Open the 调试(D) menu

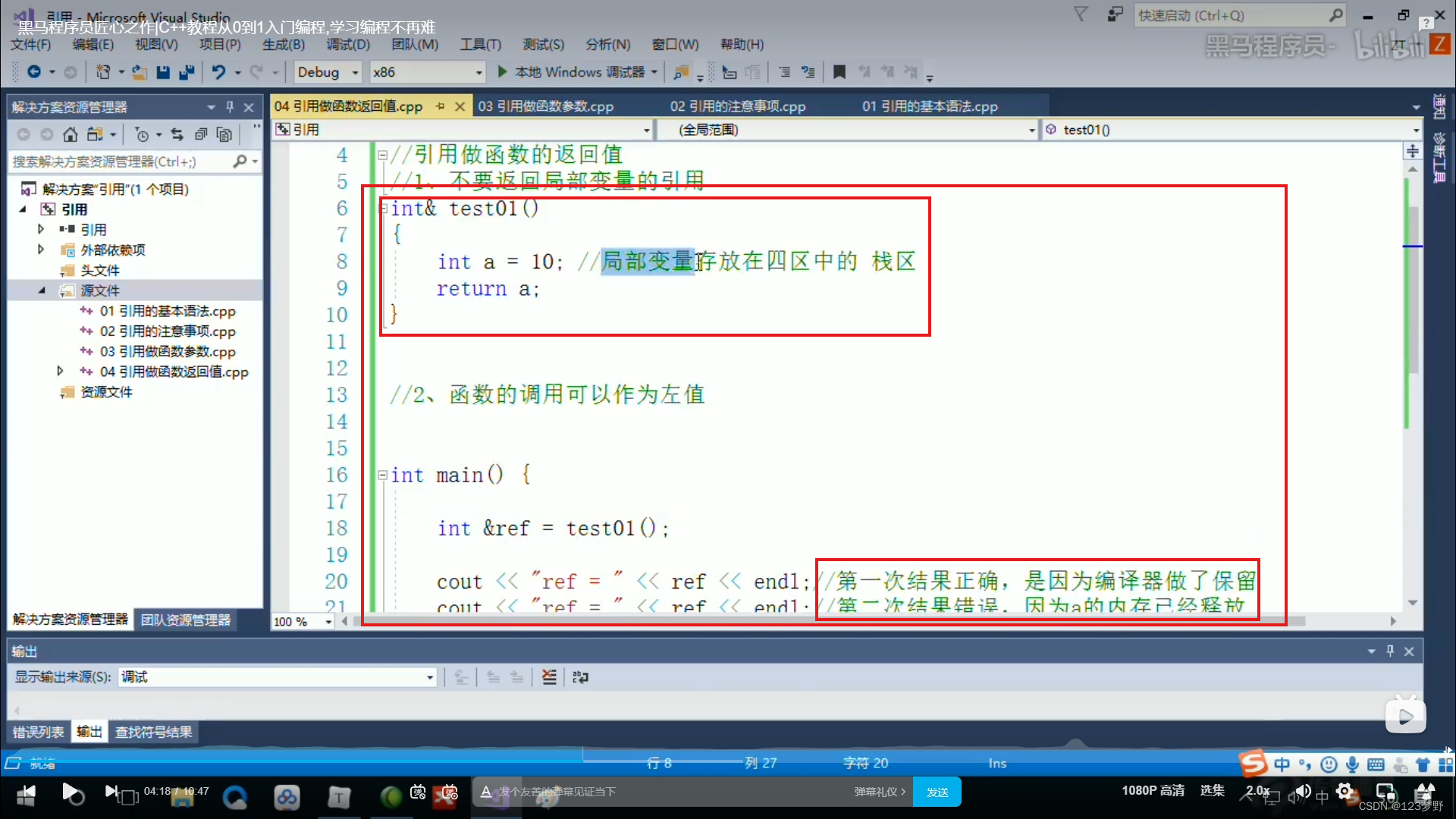(348, 44)
